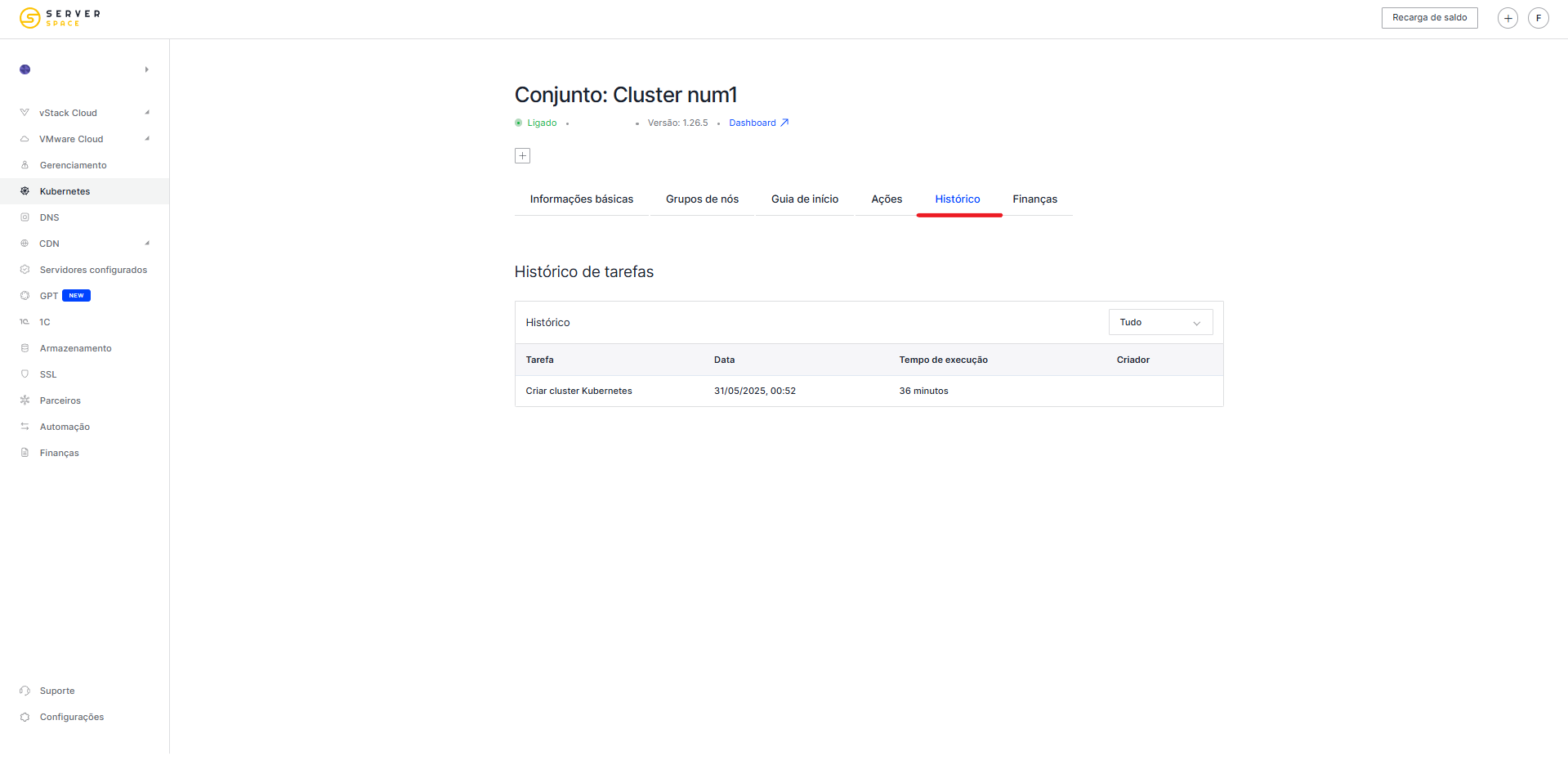
Task: Click the Recarga de saldo button
Action: 1429,18
